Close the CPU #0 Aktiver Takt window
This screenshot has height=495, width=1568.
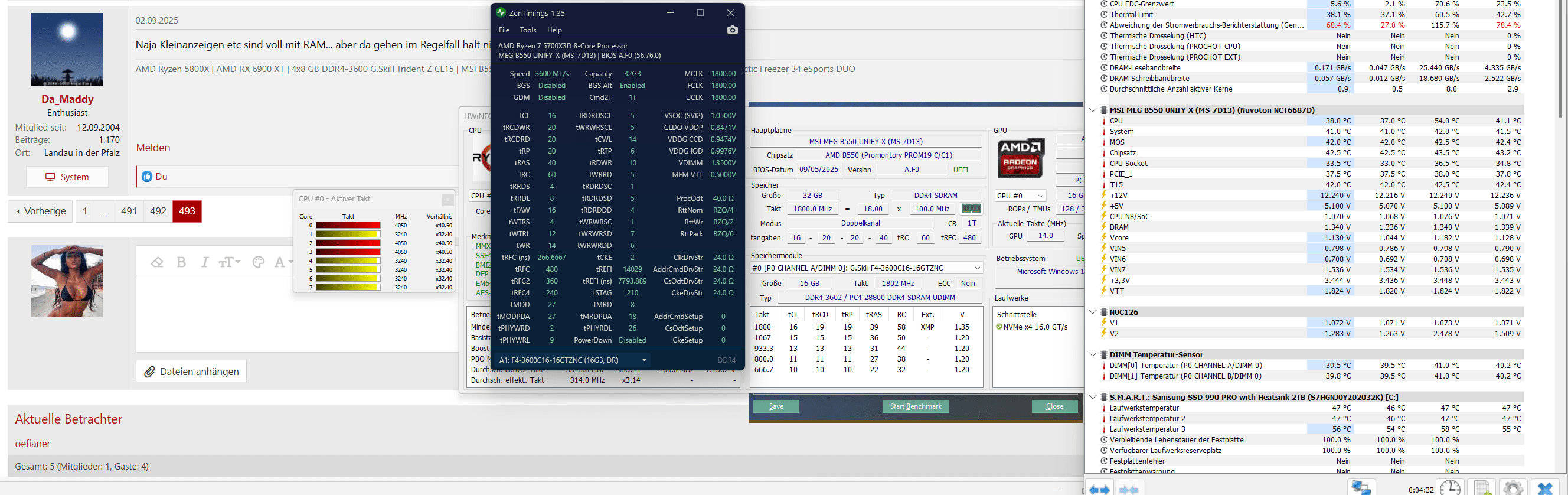(447, 199)
